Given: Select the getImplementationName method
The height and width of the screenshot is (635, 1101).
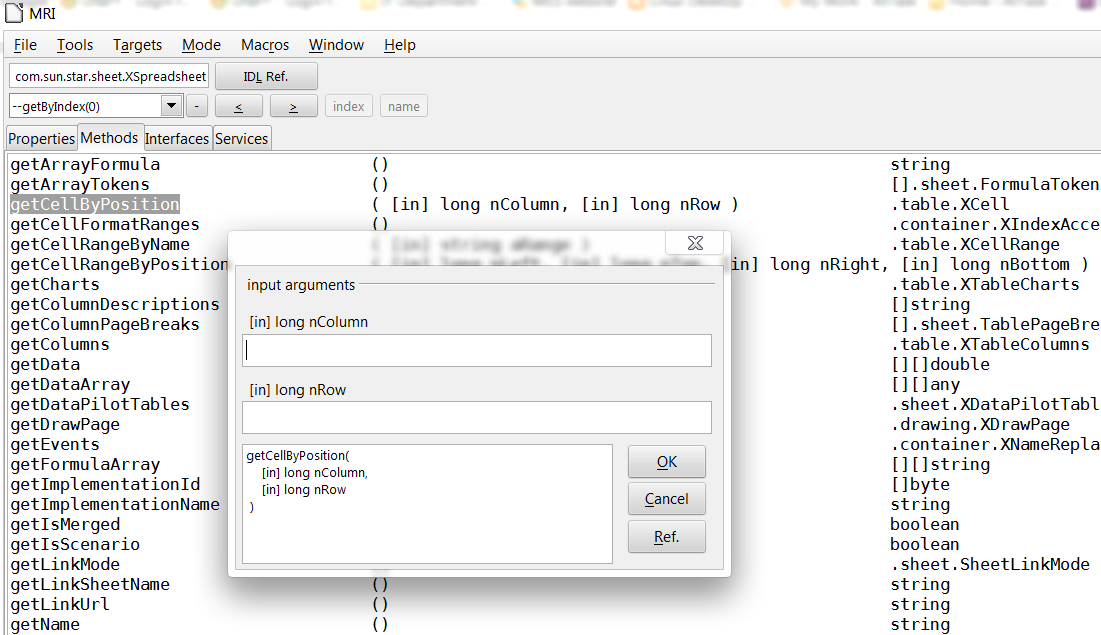Looking at the screenshot, I should [x=114, y=504].
